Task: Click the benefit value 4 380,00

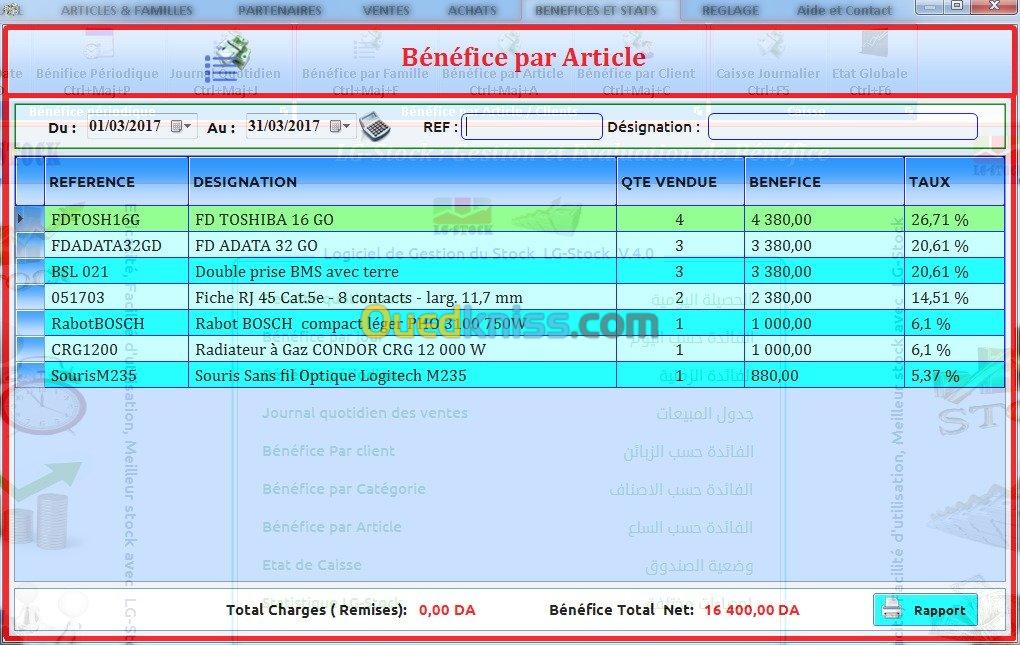Action: point(824,219)
